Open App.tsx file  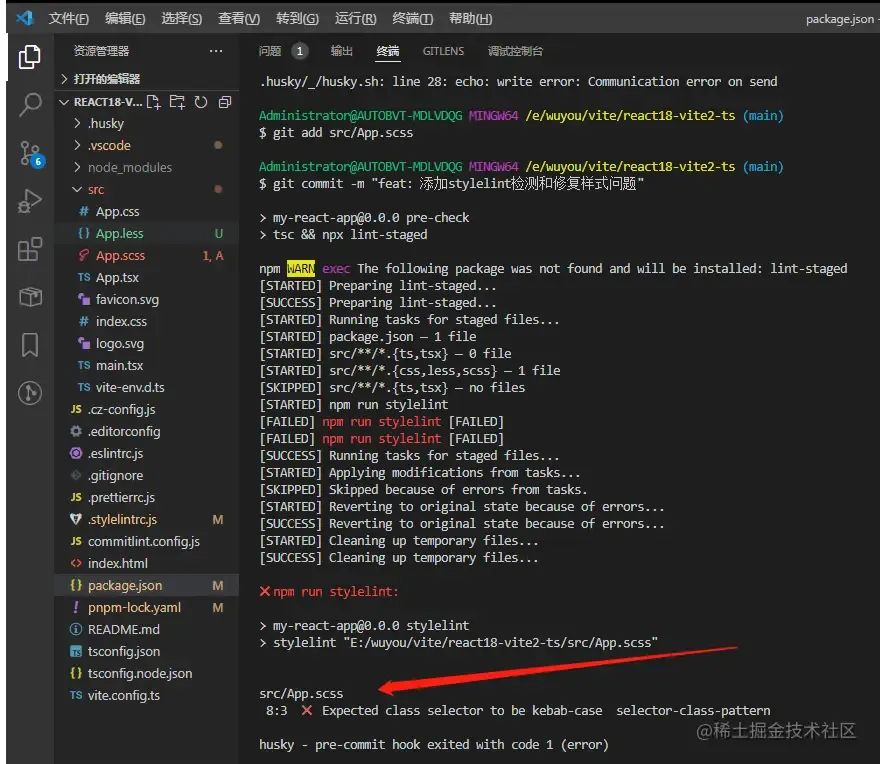coord(147,277)
